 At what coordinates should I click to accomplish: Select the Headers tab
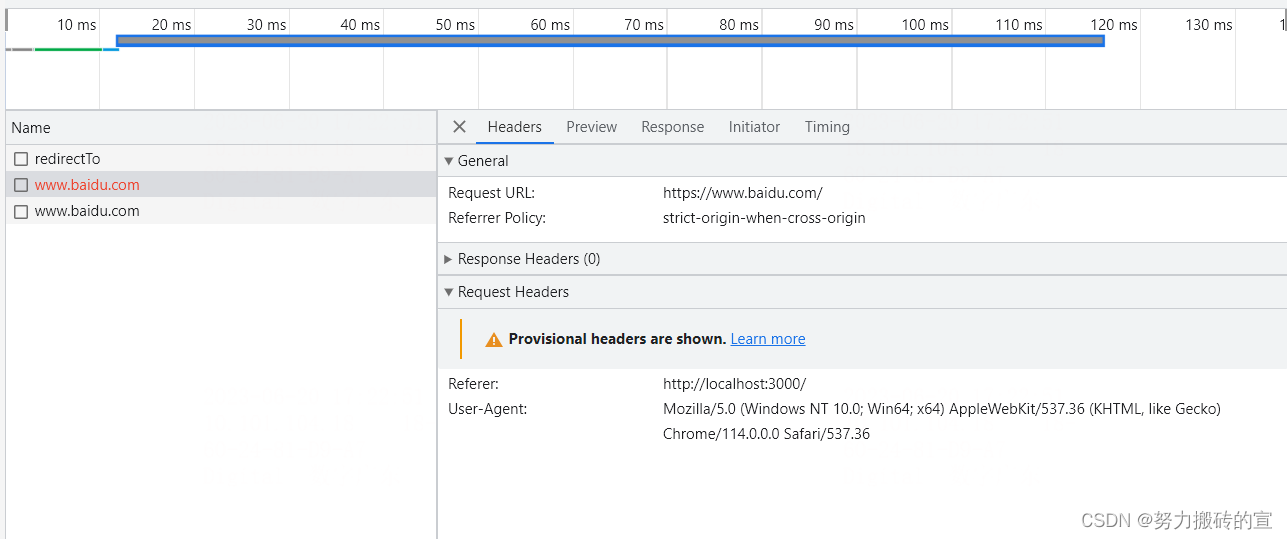[x=514, y=127]
